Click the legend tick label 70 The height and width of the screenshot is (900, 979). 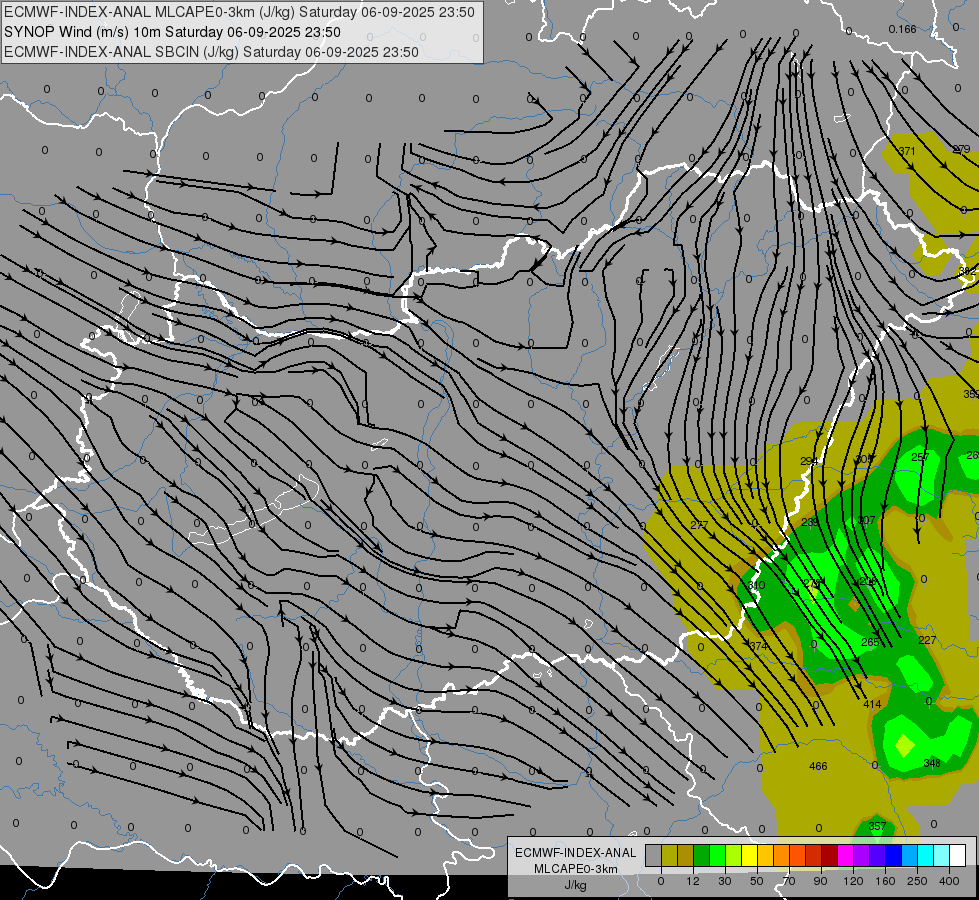click(x=789, y=881)
